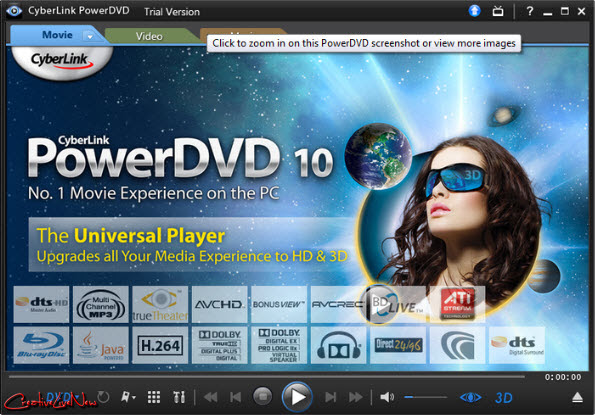Toggle TrueTheater blue eye effects
This screenshot has width=595, height=415.
point(471,397)
